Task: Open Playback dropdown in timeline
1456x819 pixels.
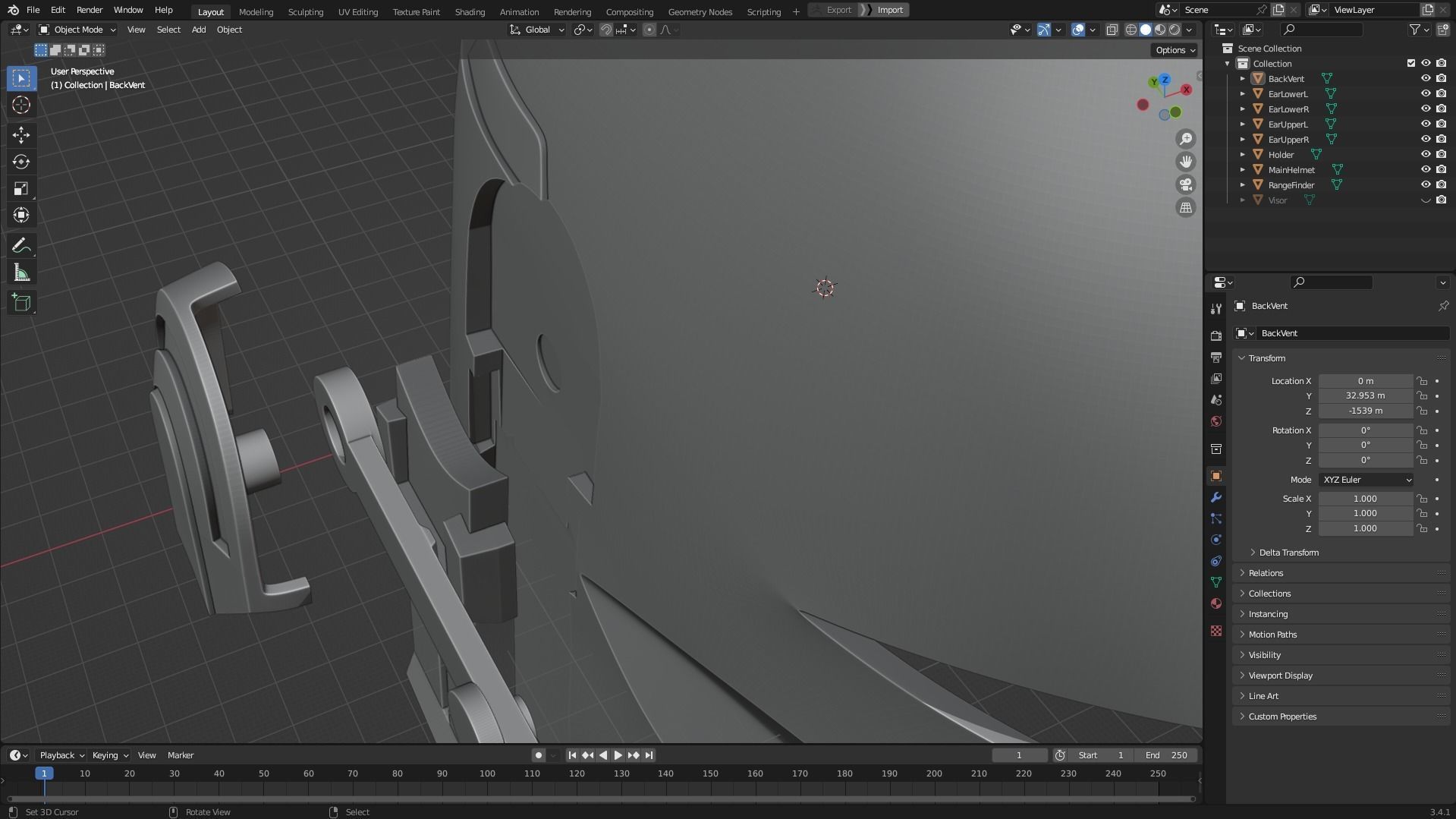Action: point(61,755)
